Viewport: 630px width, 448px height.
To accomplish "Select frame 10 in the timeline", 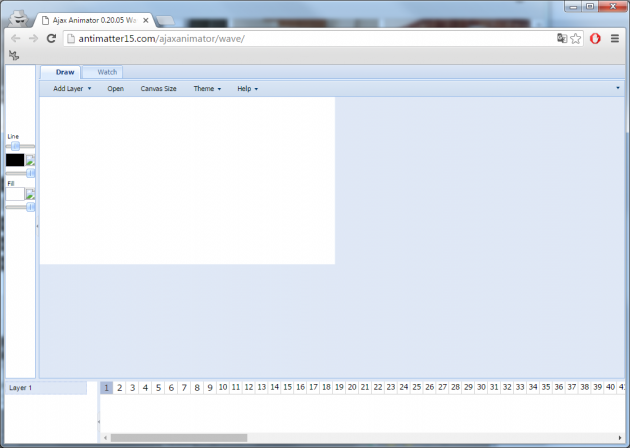I will click(x=223, y=387).
